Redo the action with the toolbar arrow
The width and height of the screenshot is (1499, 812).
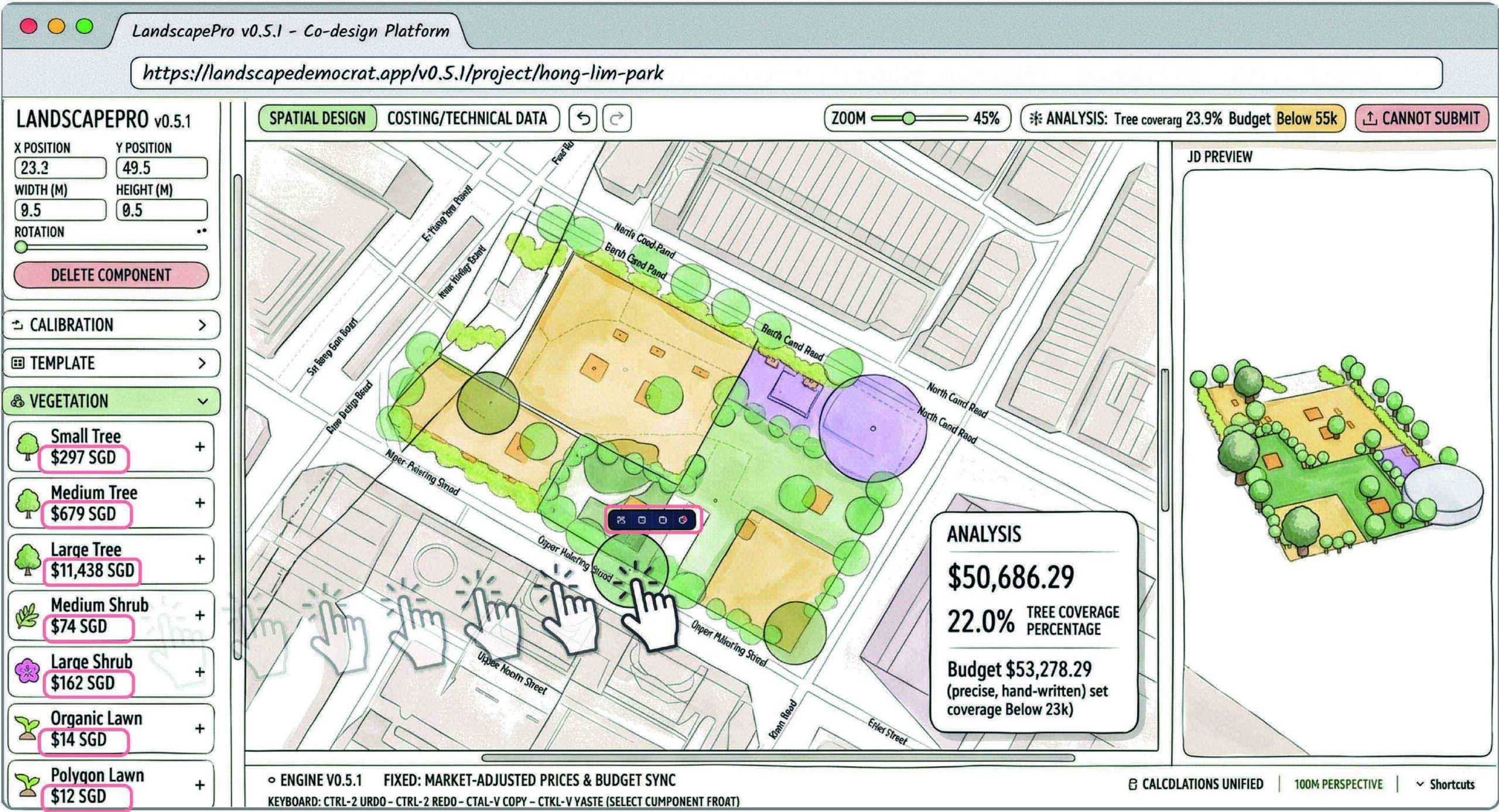point(617,118)
